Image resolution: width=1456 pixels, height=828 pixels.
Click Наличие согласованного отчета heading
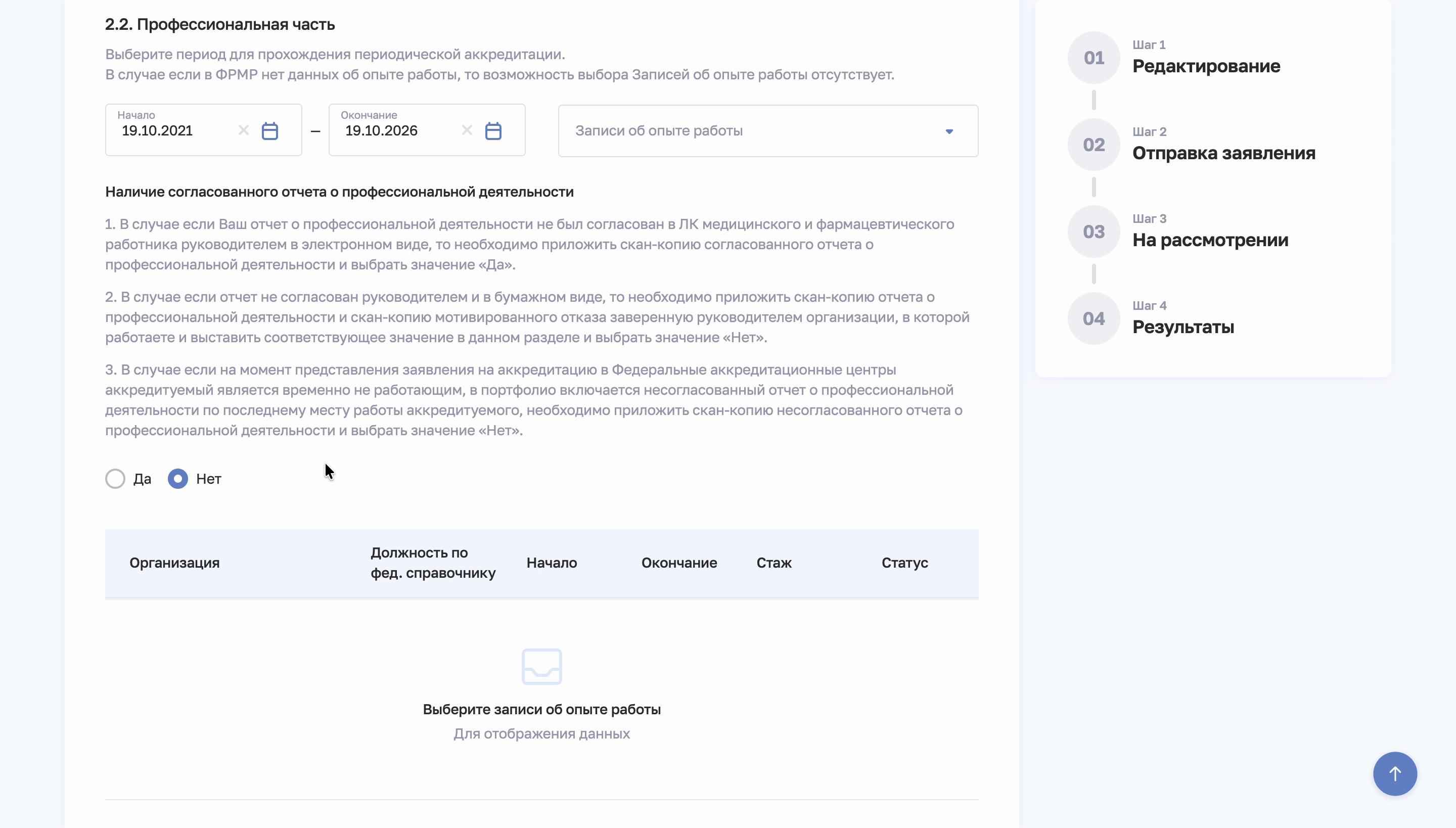click(340, 192)
